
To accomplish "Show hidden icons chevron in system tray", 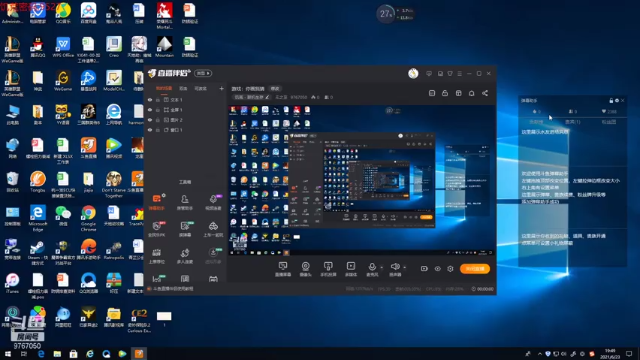I will click(x=540, y=354).
